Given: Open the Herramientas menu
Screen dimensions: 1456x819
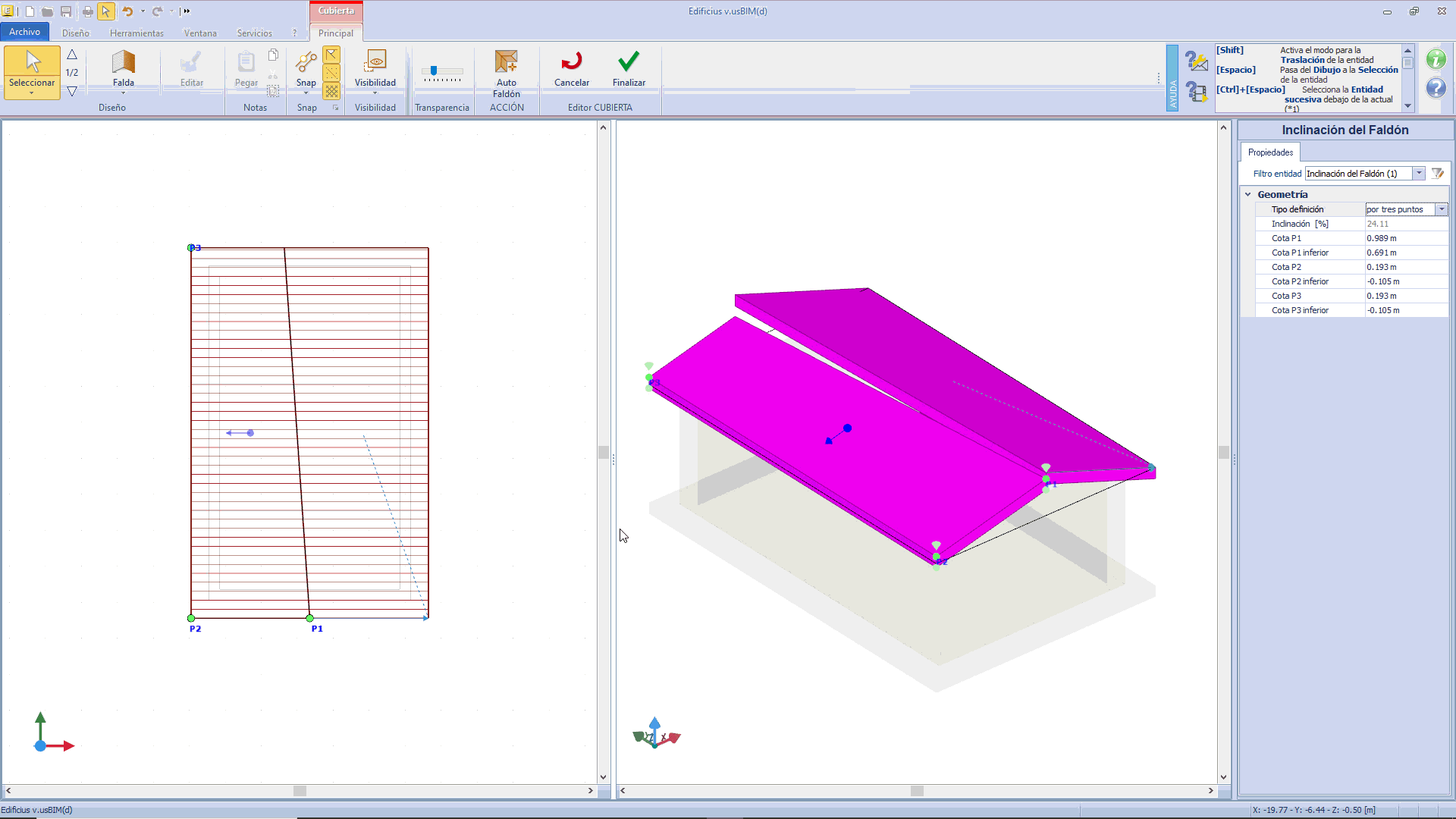Looking at the screenshot, I should point(136,33).
